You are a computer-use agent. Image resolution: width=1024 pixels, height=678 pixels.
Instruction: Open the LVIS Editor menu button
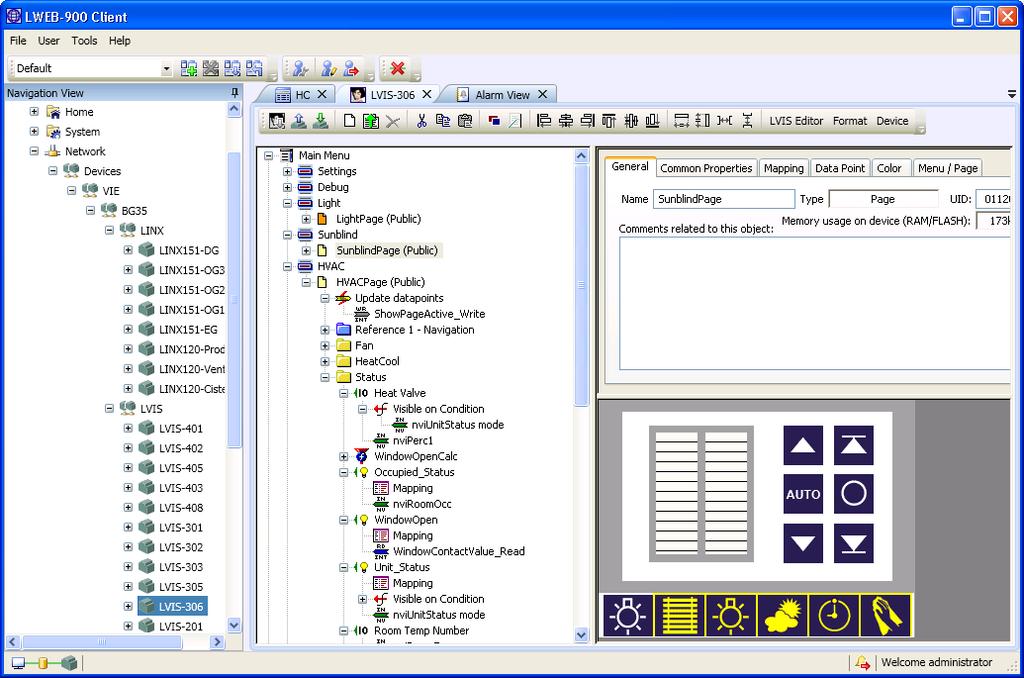pyautogui.click(x=795, y=121)
